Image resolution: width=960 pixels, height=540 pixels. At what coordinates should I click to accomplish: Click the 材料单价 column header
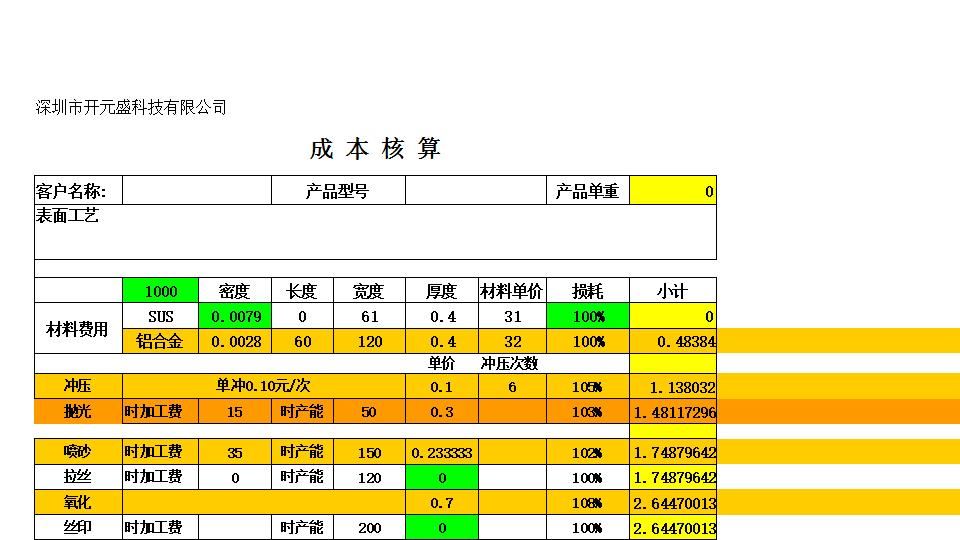(512, 291)
